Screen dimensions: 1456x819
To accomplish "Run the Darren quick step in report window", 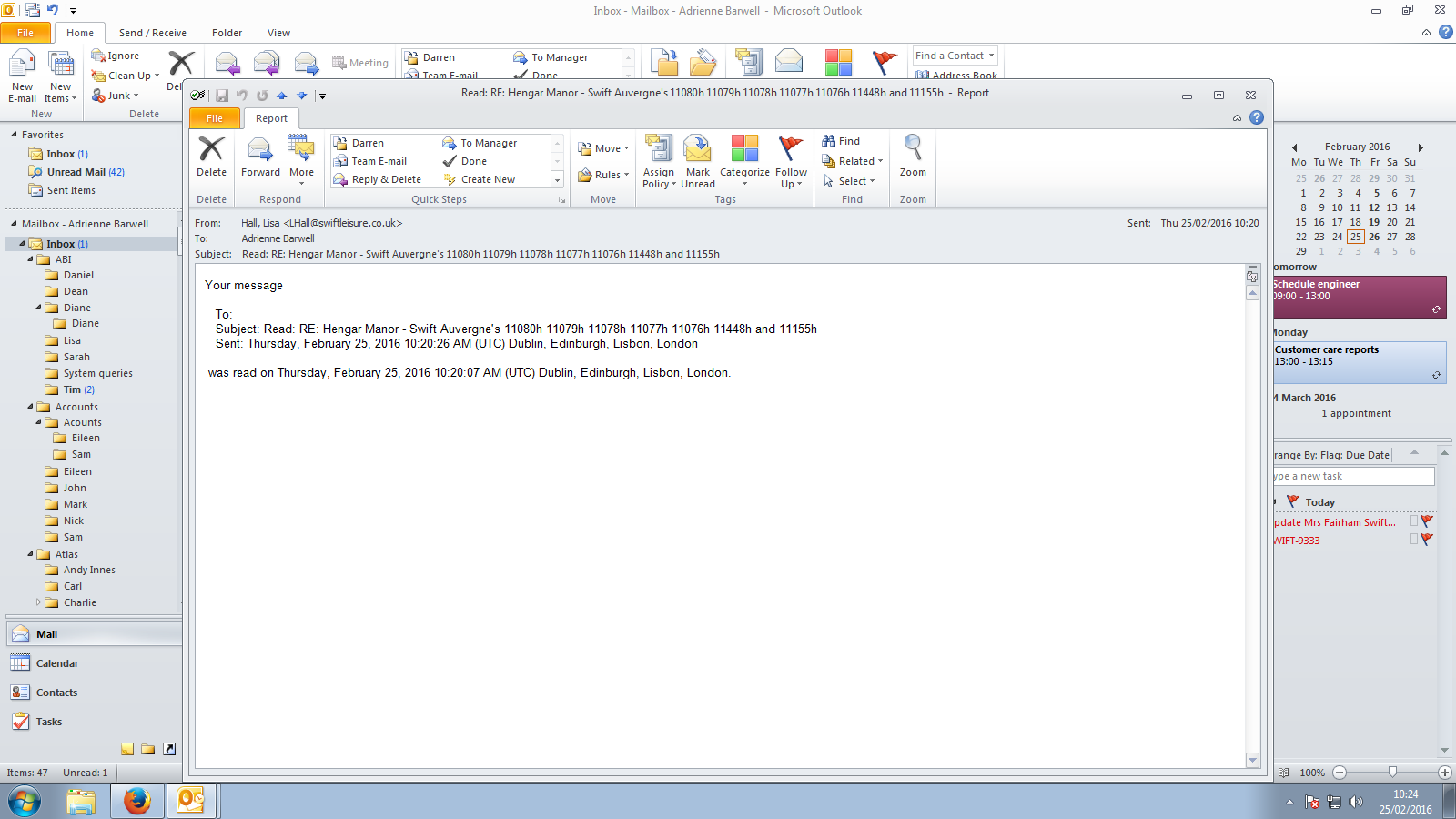I will (359, 143).
